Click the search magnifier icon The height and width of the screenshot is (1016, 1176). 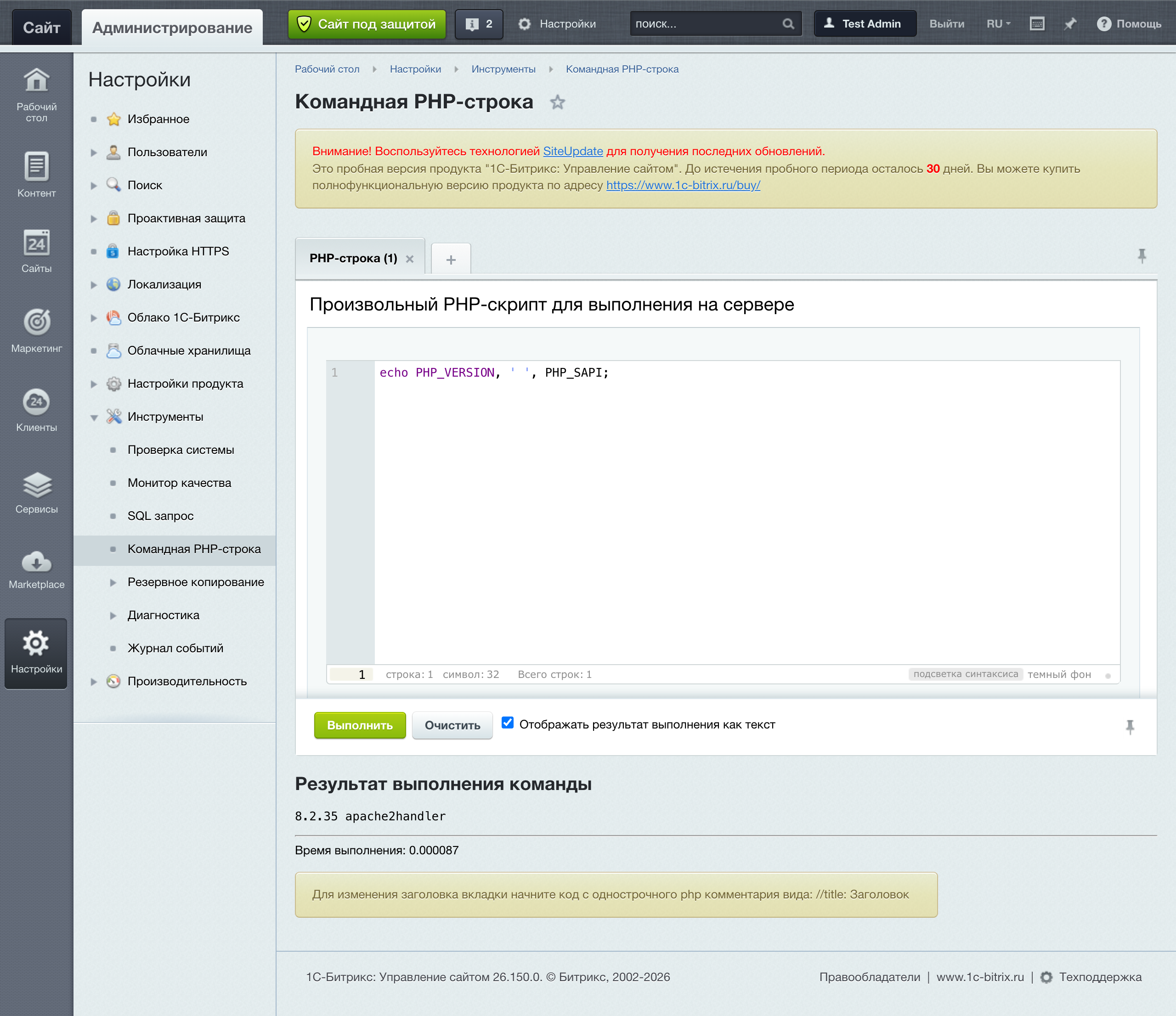click(788, 24)
